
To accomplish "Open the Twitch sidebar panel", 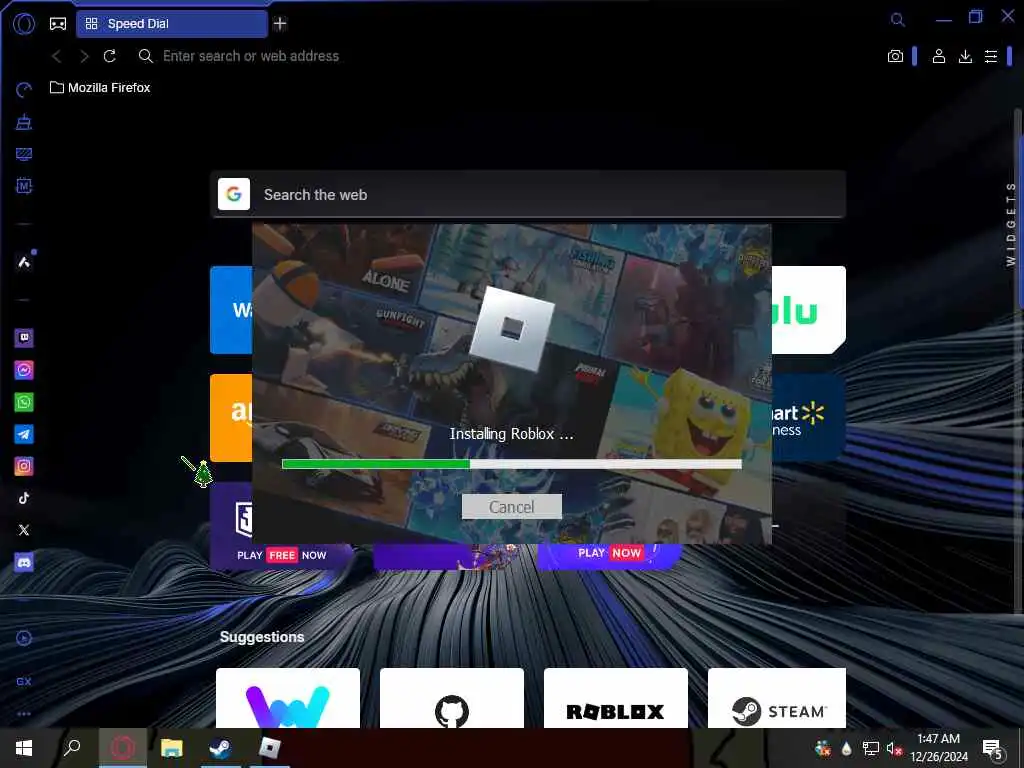I will coord(24,338).
